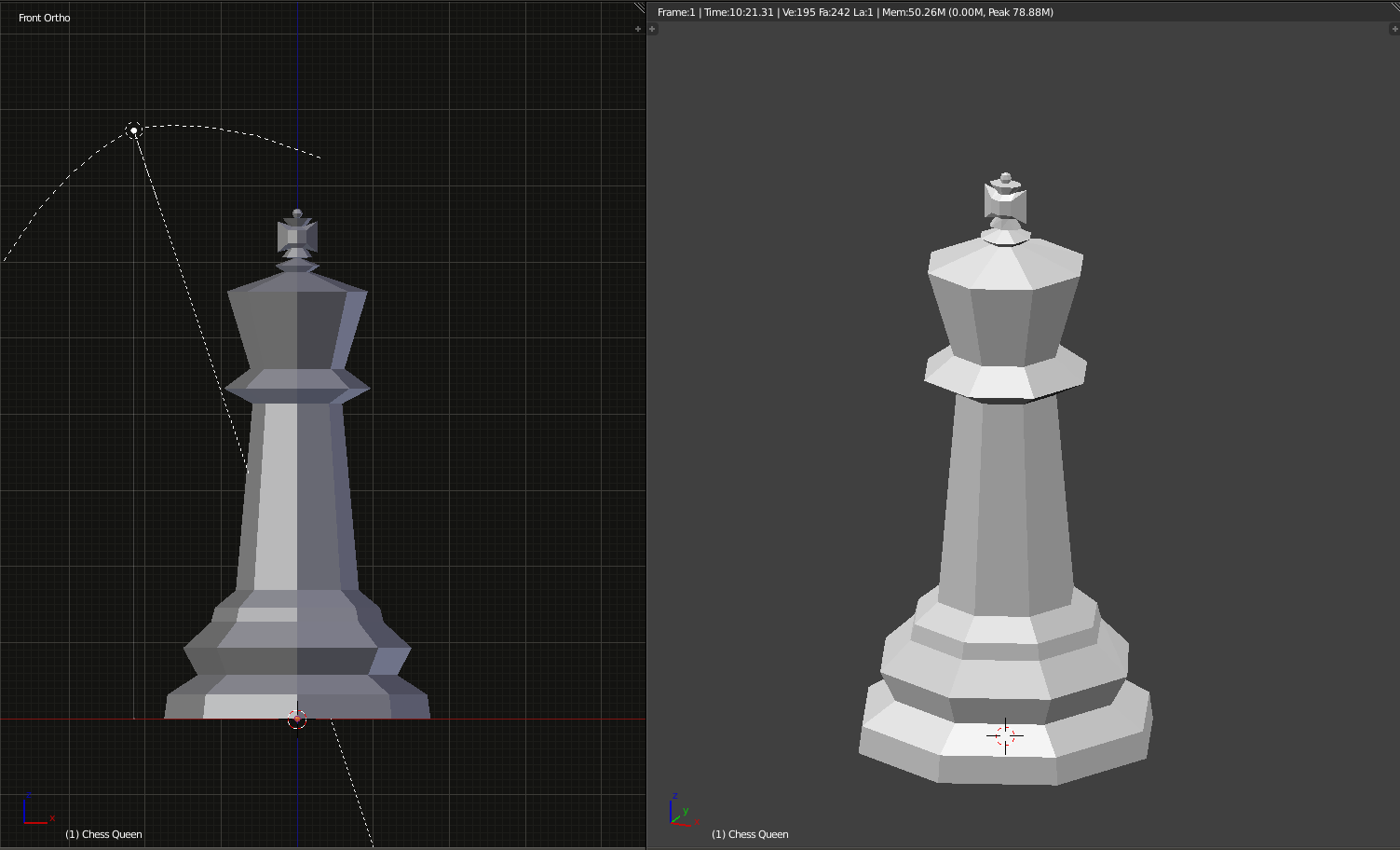Click the Chess Queen label in left viewport
This screenshot has width=1400, height=850.
103,834
